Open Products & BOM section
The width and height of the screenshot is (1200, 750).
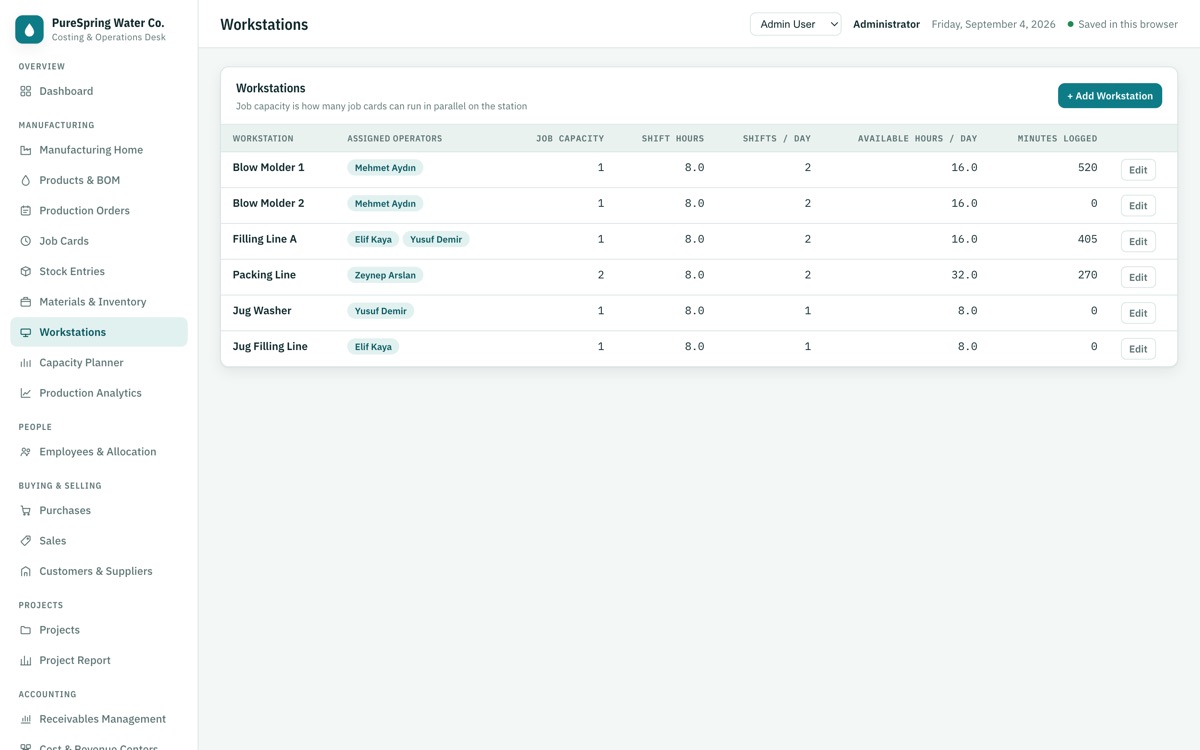[99, 180]
